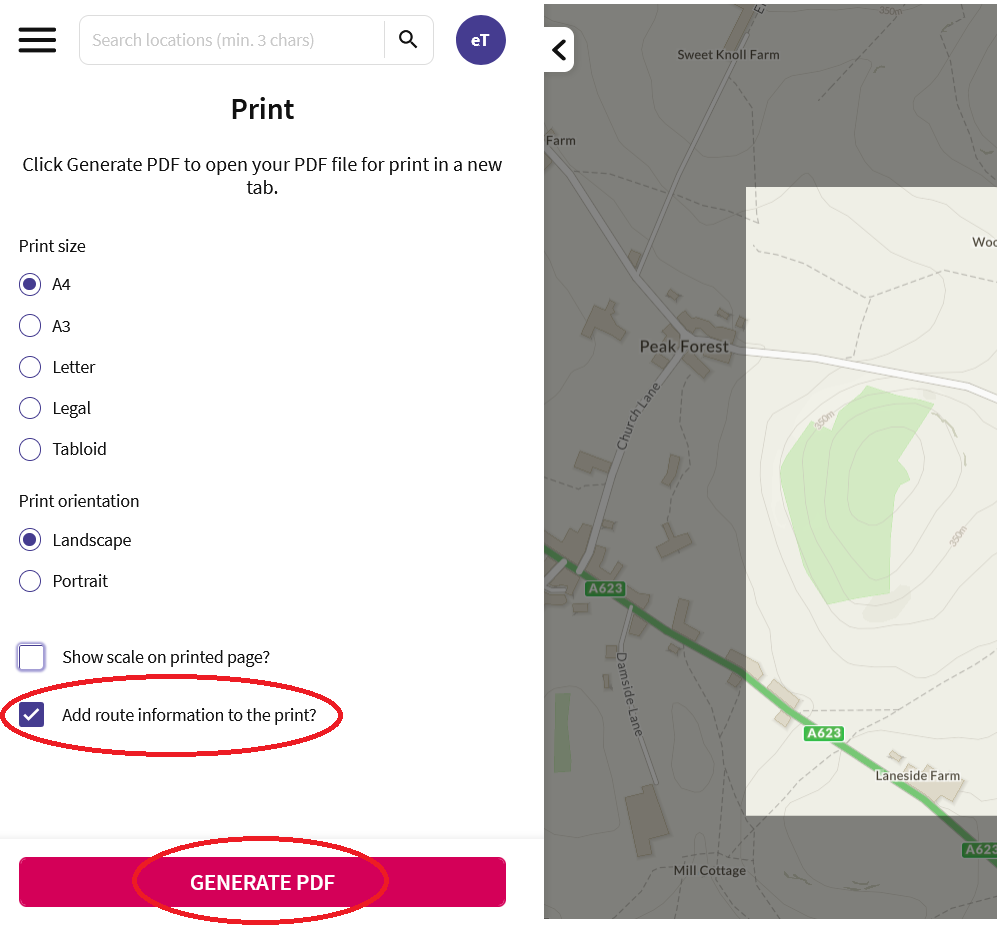Select Tabloid print size

pos(29,449)
